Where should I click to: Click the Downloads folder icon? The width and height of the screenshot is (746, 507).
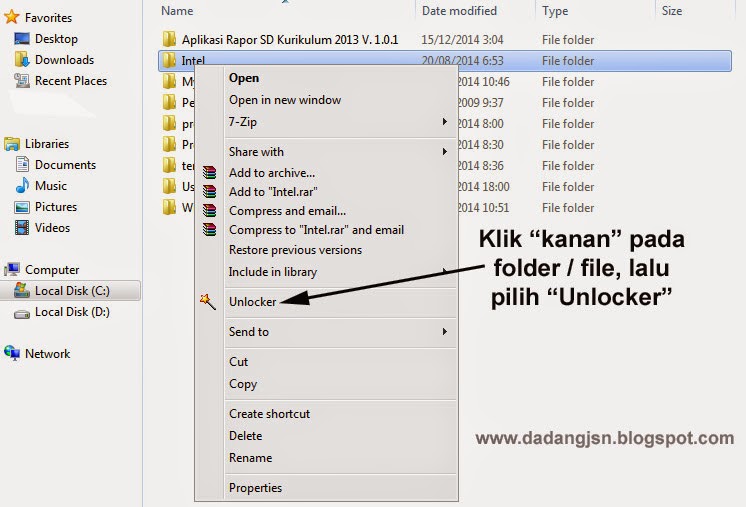click(x=22, y=59)
